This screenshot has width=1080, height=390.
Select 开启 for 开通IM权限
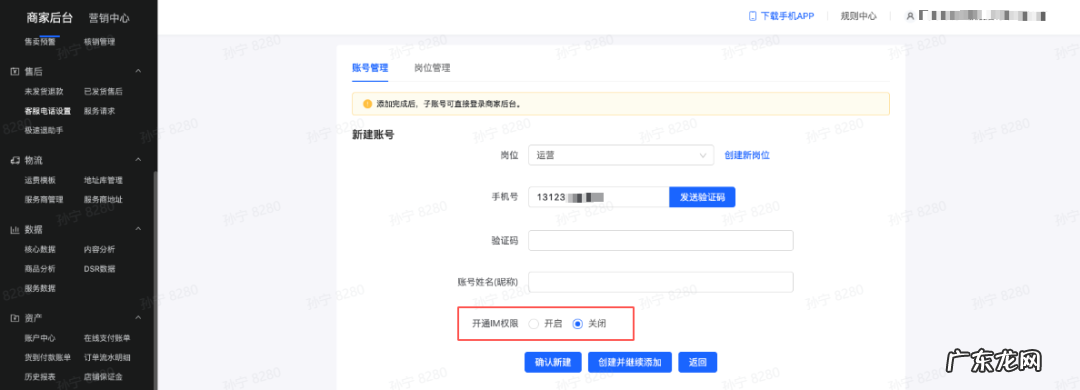534,323
